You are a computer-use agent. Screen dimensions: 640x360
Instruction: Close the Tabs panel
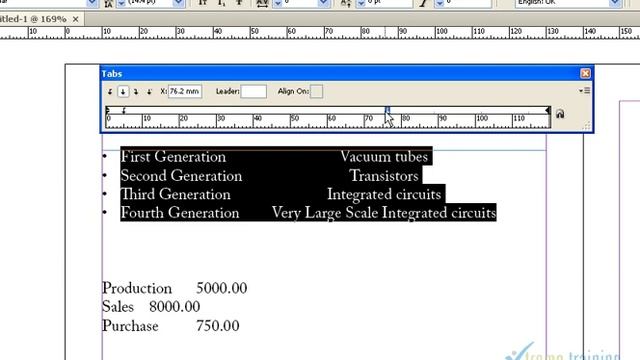click(x=585, y=73)
